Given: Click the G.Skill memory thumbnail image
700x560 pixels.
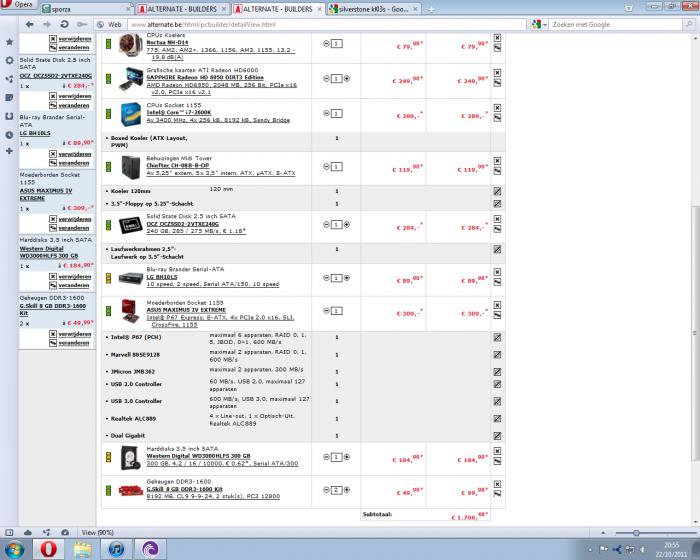Looking at the screenshot, I should coord(131,491).
